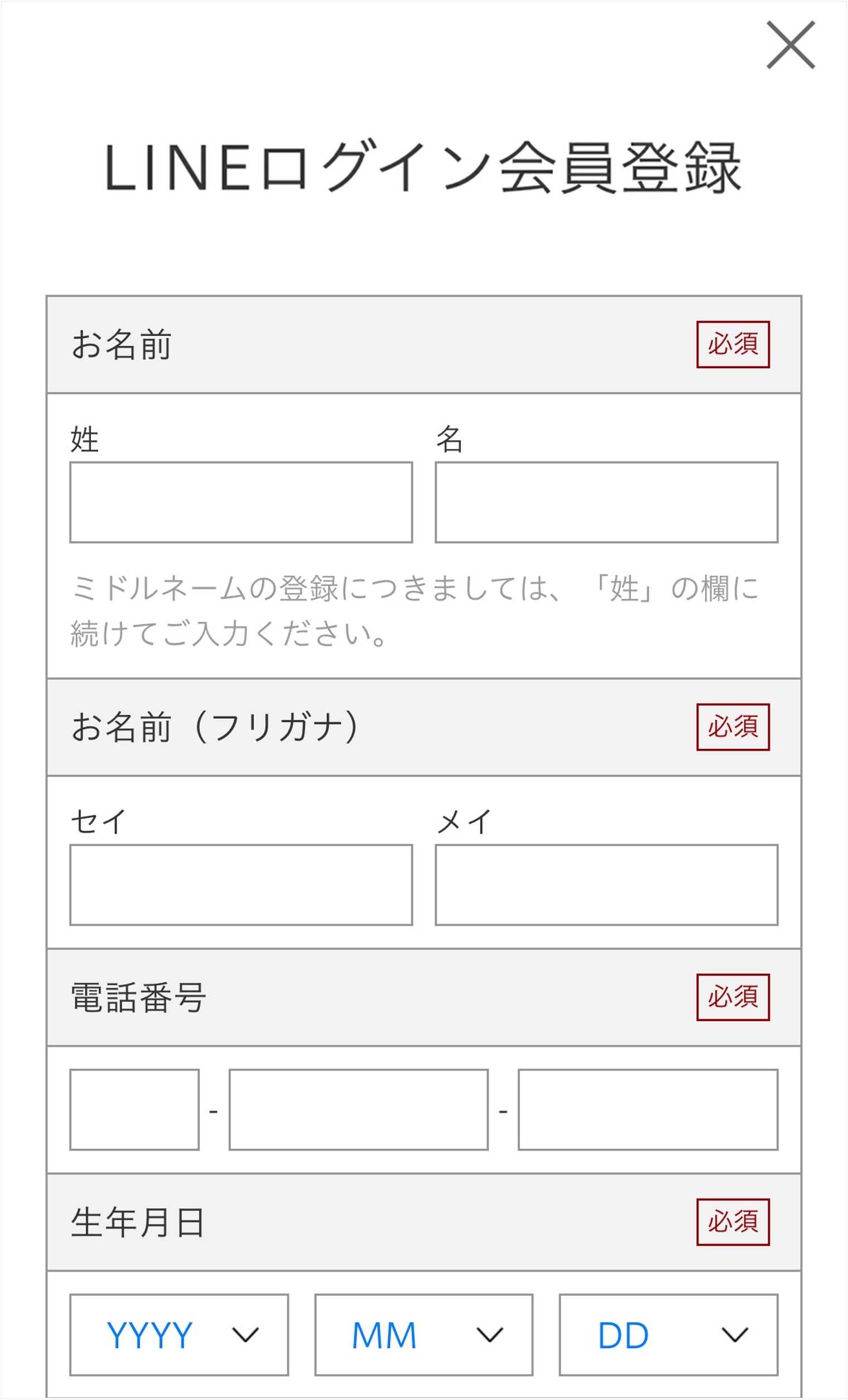848x1400 pixels.
Task: Click the お名前（フリガナ） section header label
Action: click(215, 727)
